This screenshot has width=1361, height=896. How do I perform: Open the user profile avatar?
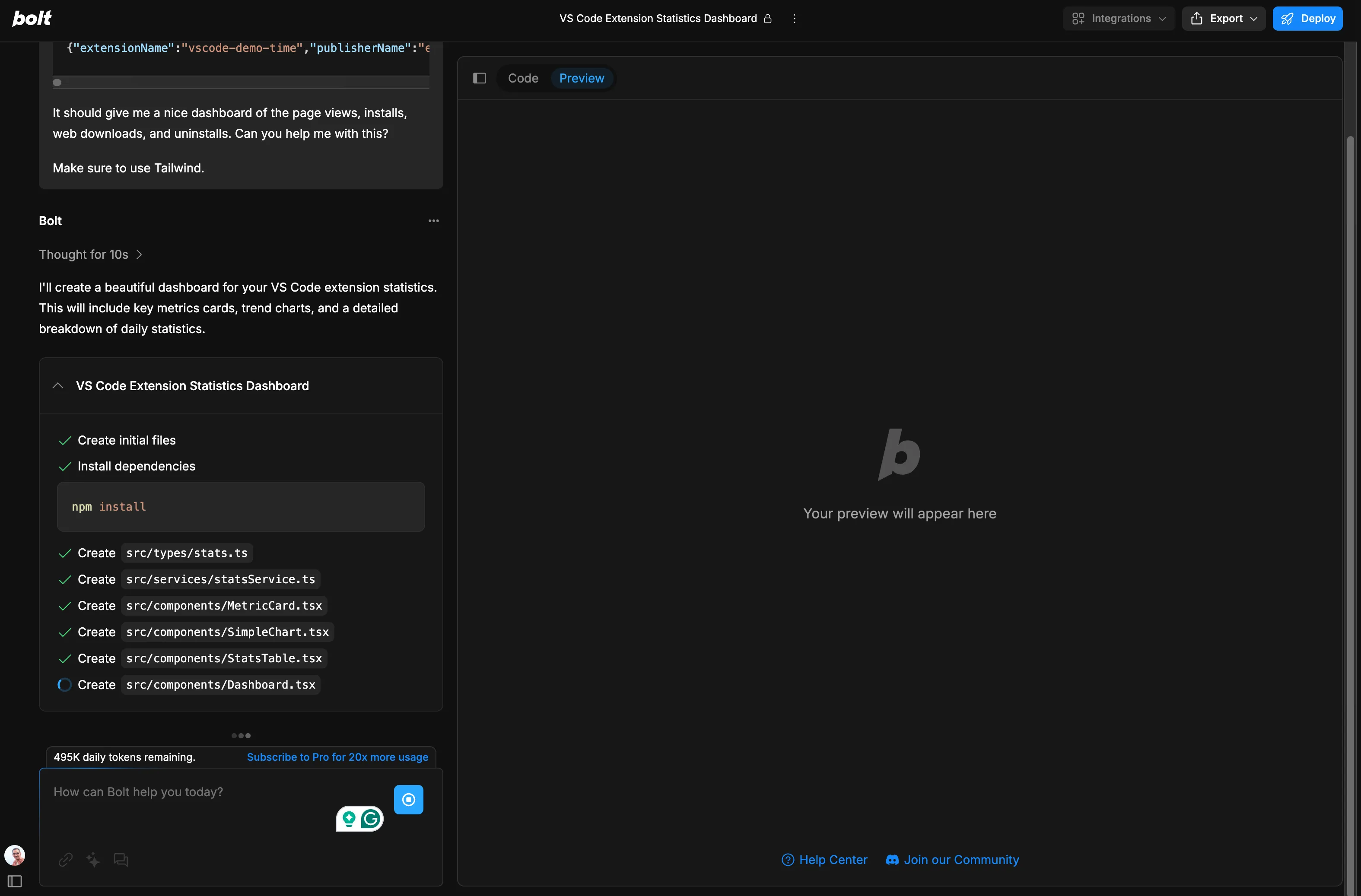(x=15, y=855)
